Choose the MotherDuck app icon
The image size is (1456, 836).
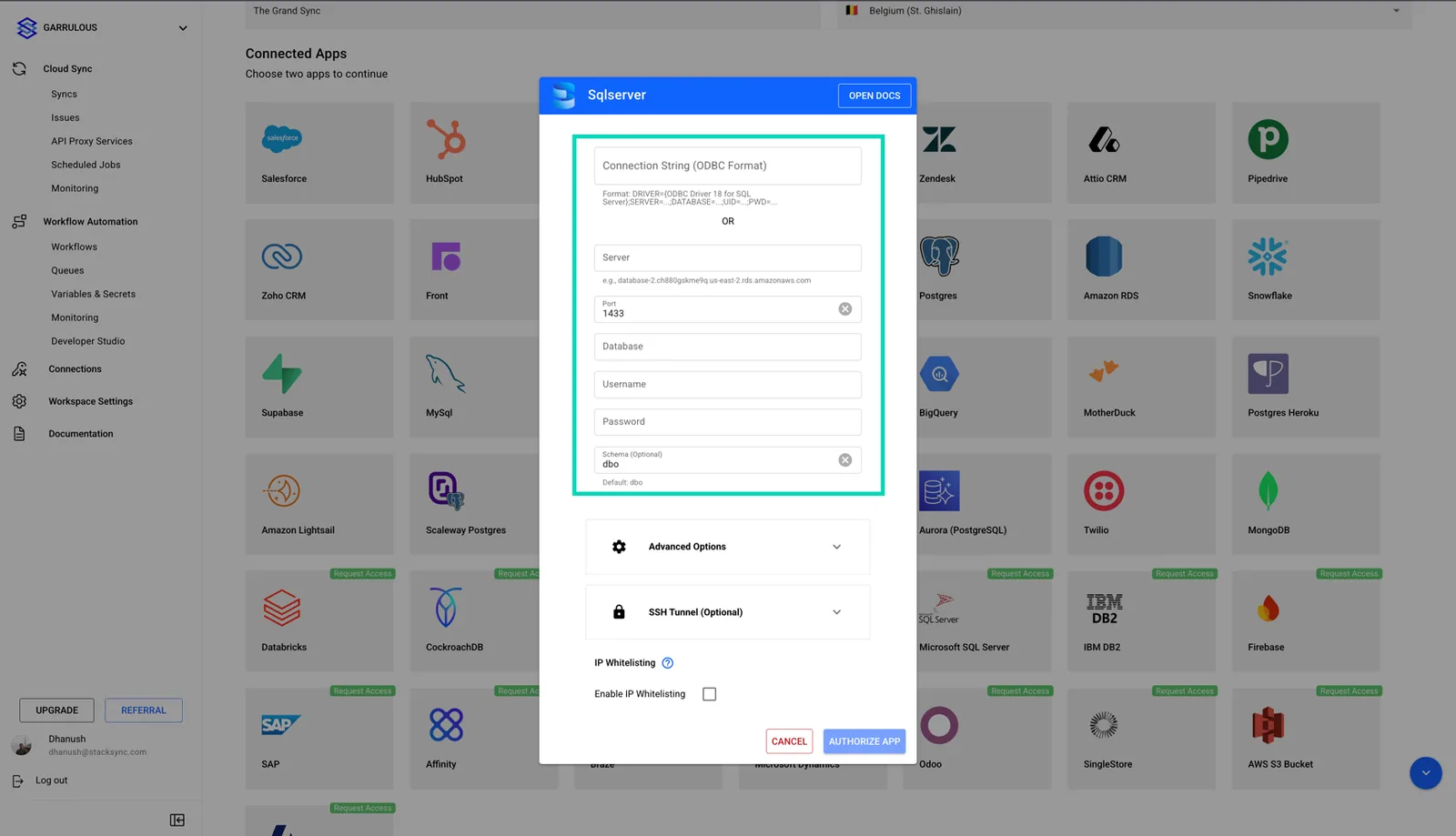point(1104,370)
